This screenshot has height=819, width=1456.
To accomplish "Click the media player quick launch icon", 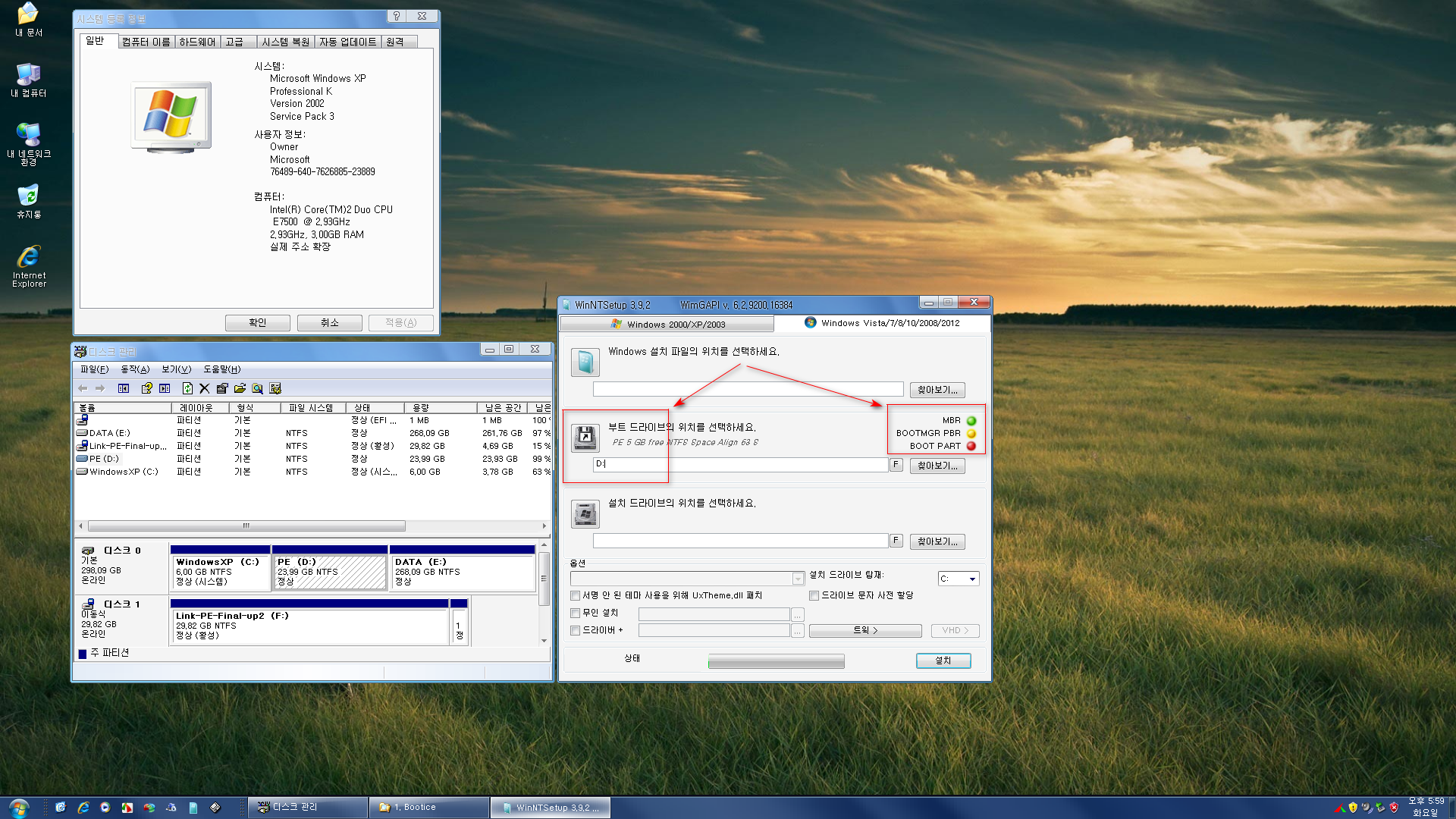I will (x=105, y=808).
